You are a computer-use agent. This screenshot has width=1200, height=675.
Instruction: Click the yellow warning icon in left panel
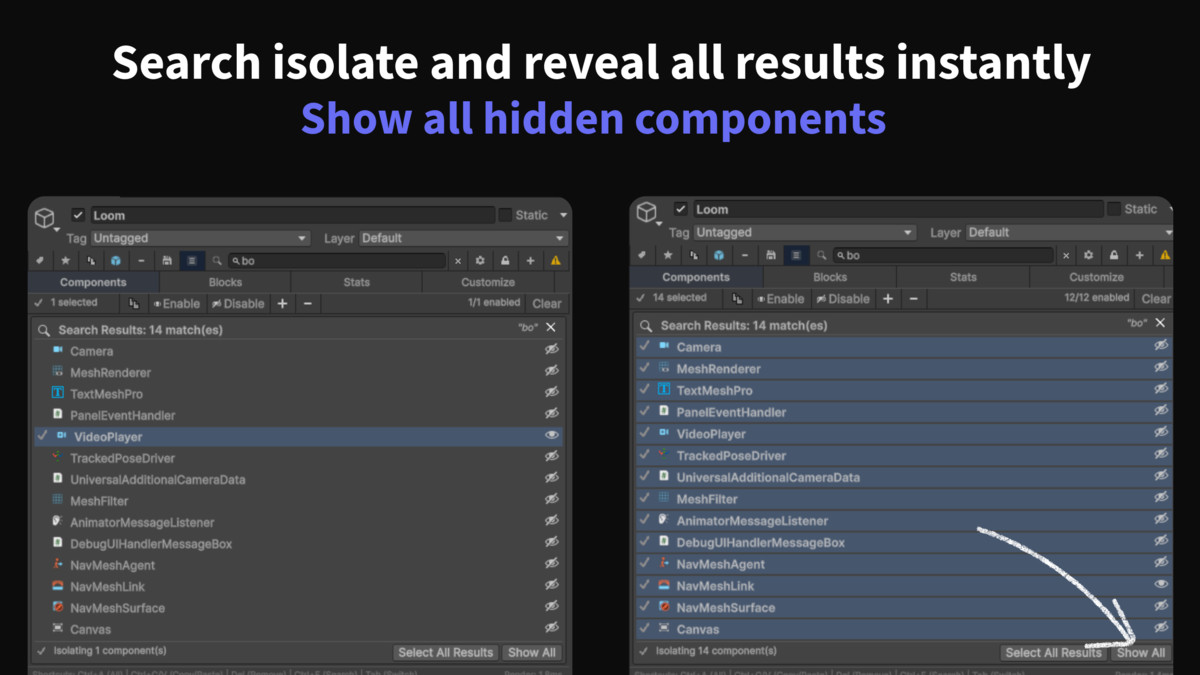point(556,261)
